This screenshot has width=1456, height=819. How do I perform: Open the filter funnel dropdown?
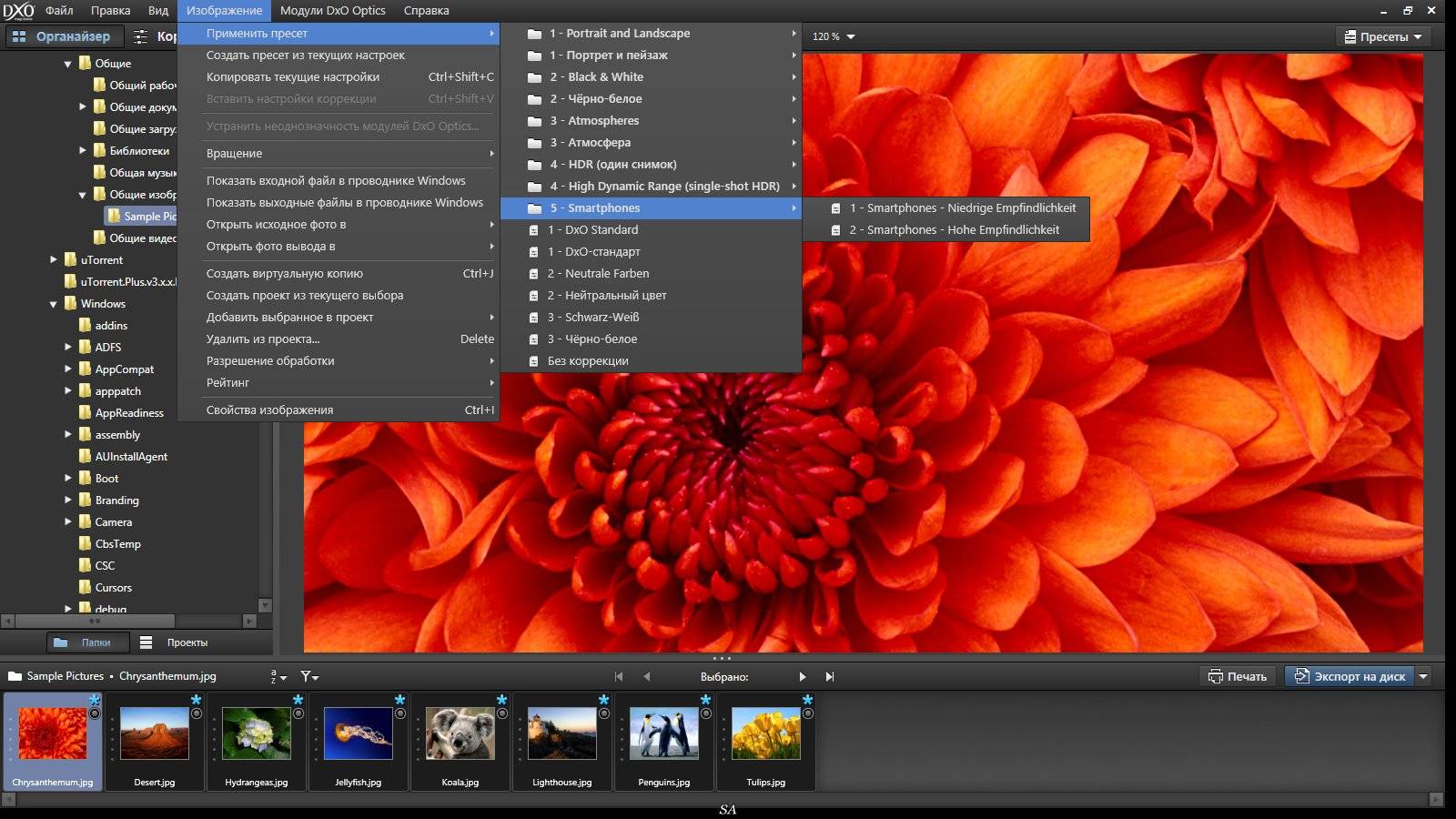(x=309, y=677)
